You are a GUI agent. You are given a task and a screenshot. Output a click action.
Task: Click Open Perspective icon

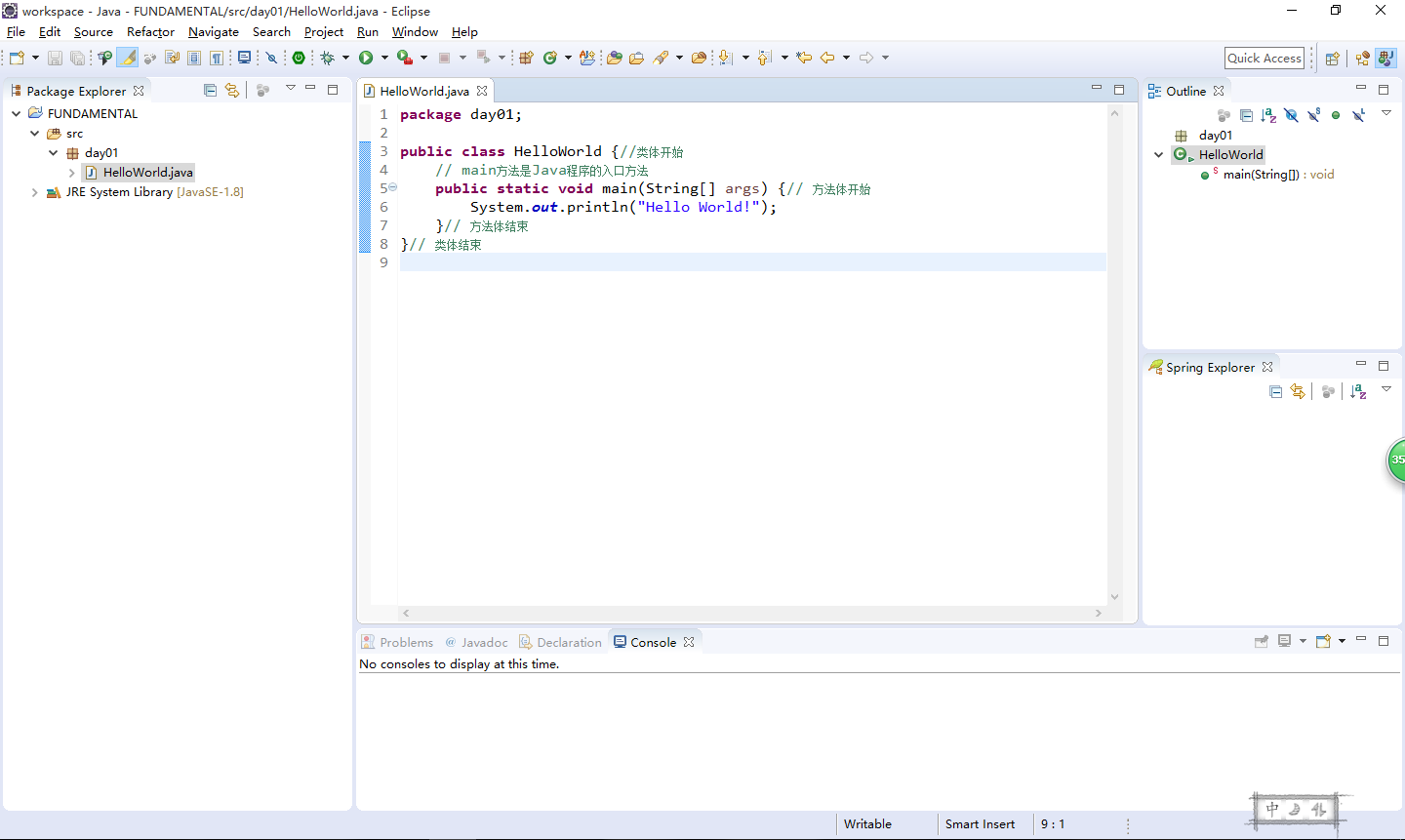point(1332,59)
